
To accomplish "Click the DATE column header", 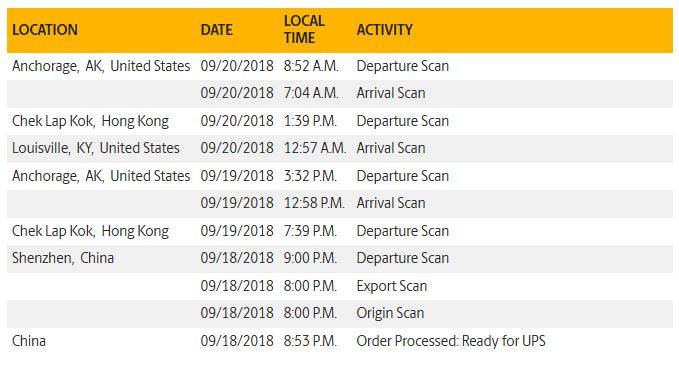I will (217, 30).
